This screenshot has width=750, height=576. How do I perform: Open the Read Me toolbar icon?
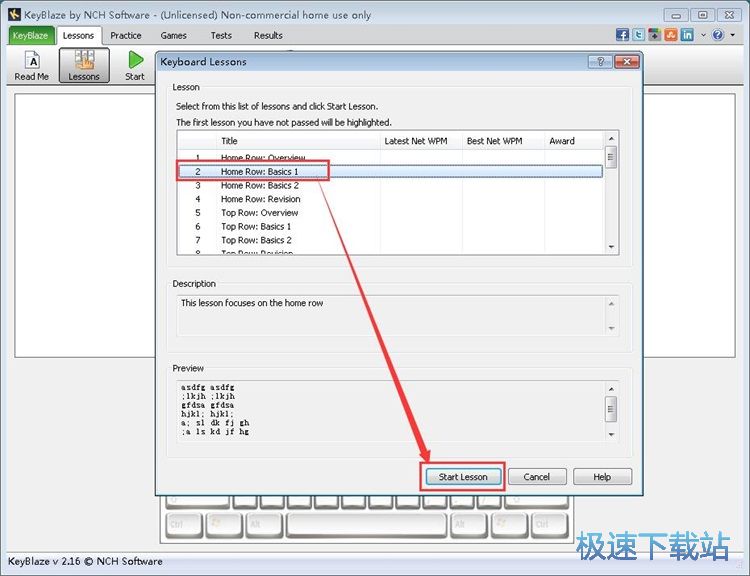32,66
